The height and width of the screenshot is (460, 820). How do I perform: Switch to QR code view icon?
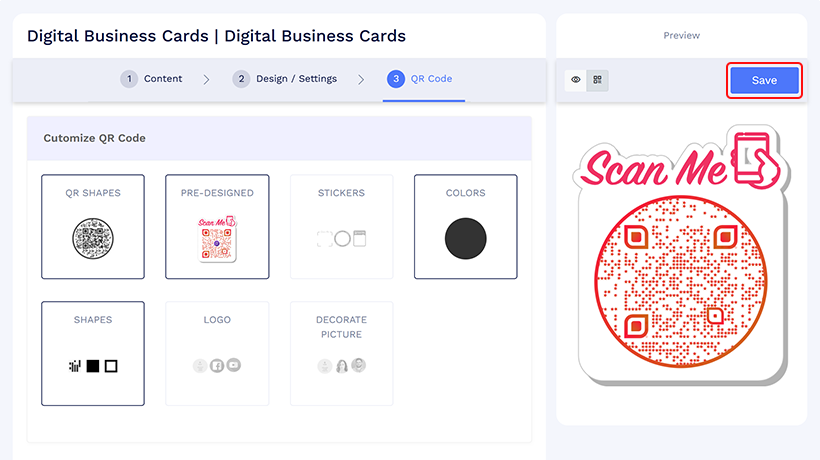point(597,80)
